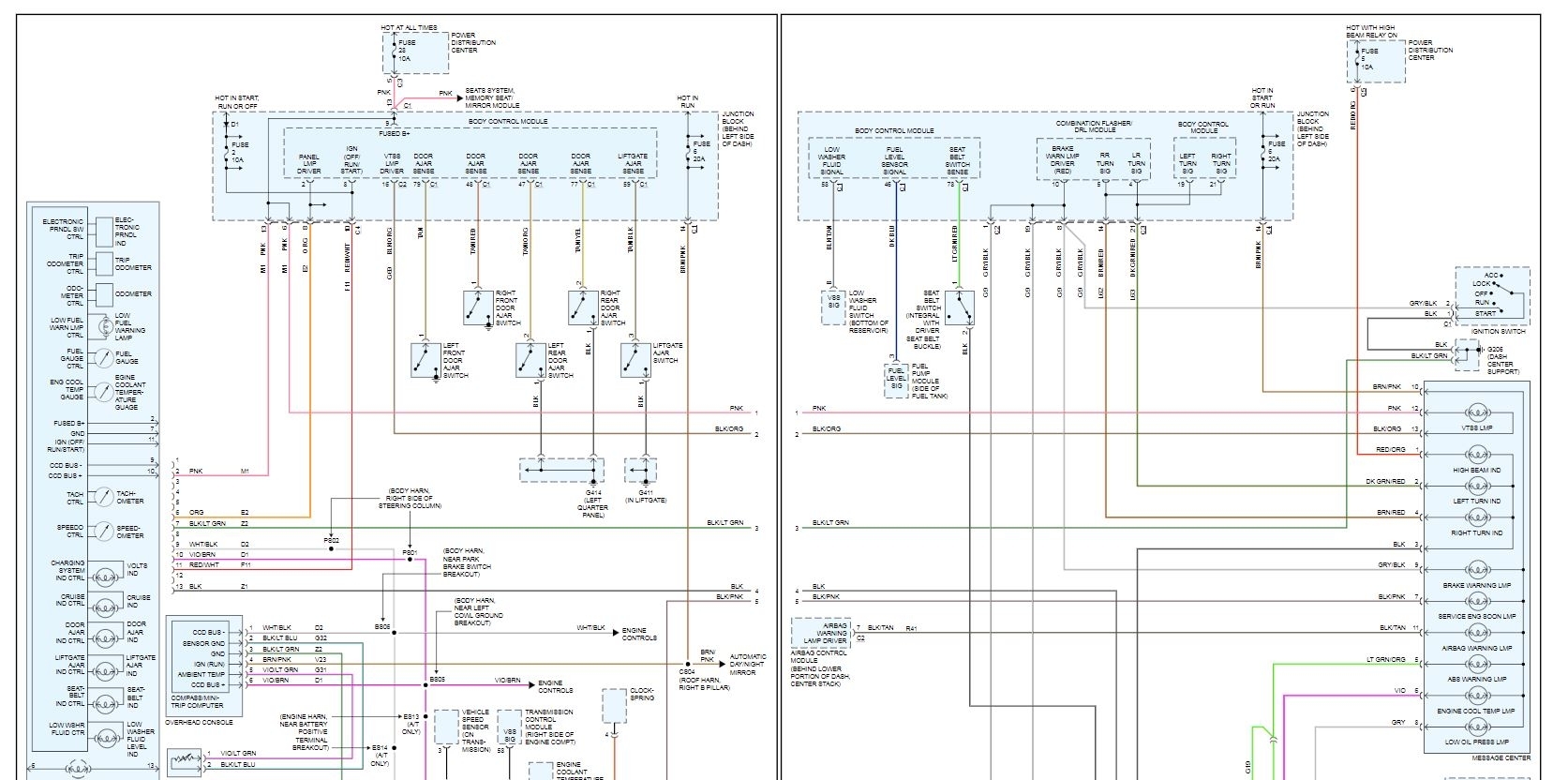Select the FUEL PUMP MODULE label

point(928,381)
